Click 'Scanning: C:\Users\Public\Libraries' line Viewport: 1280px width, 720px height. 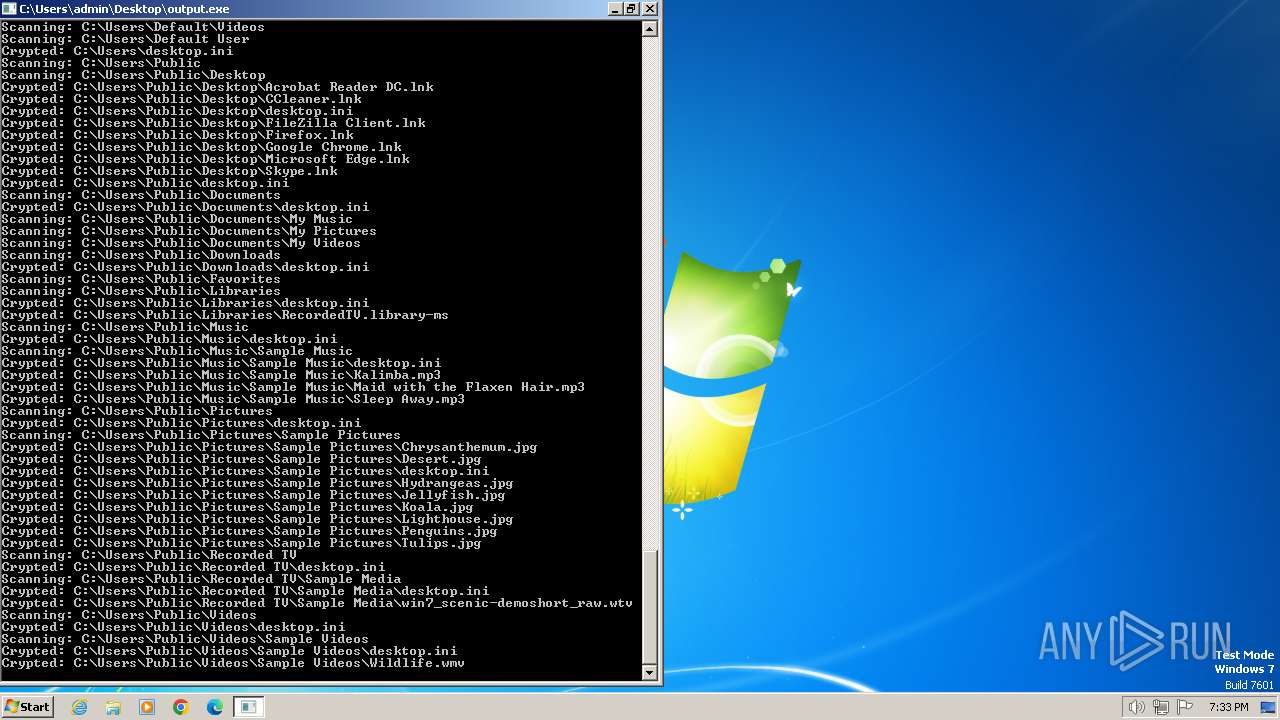141,291
